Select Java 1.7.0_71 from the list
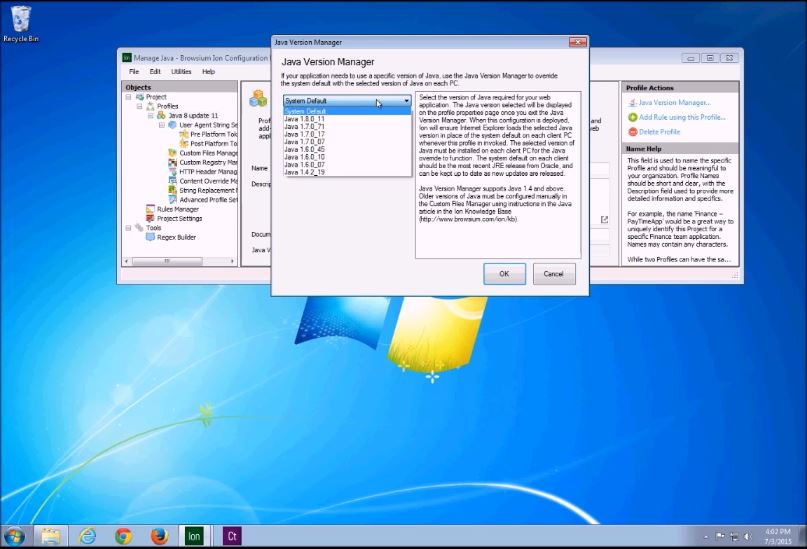Screen dimensions: 807x549 (x=347, y=127)
